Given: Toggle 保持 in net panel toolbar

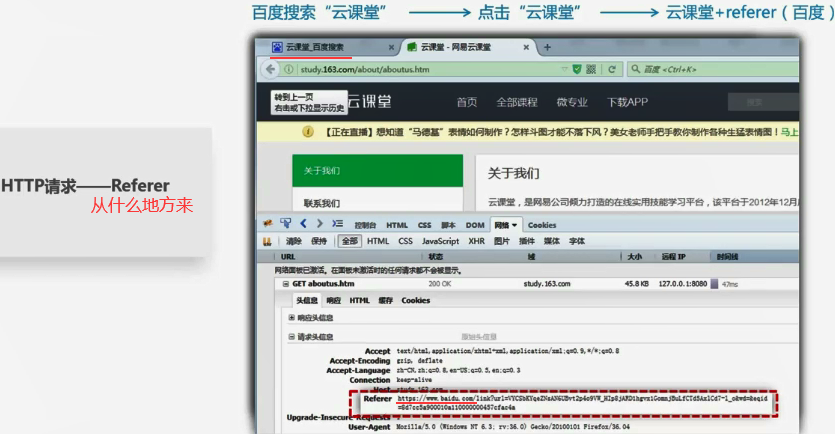Looking at the screenshot, I should click(319, 241).
